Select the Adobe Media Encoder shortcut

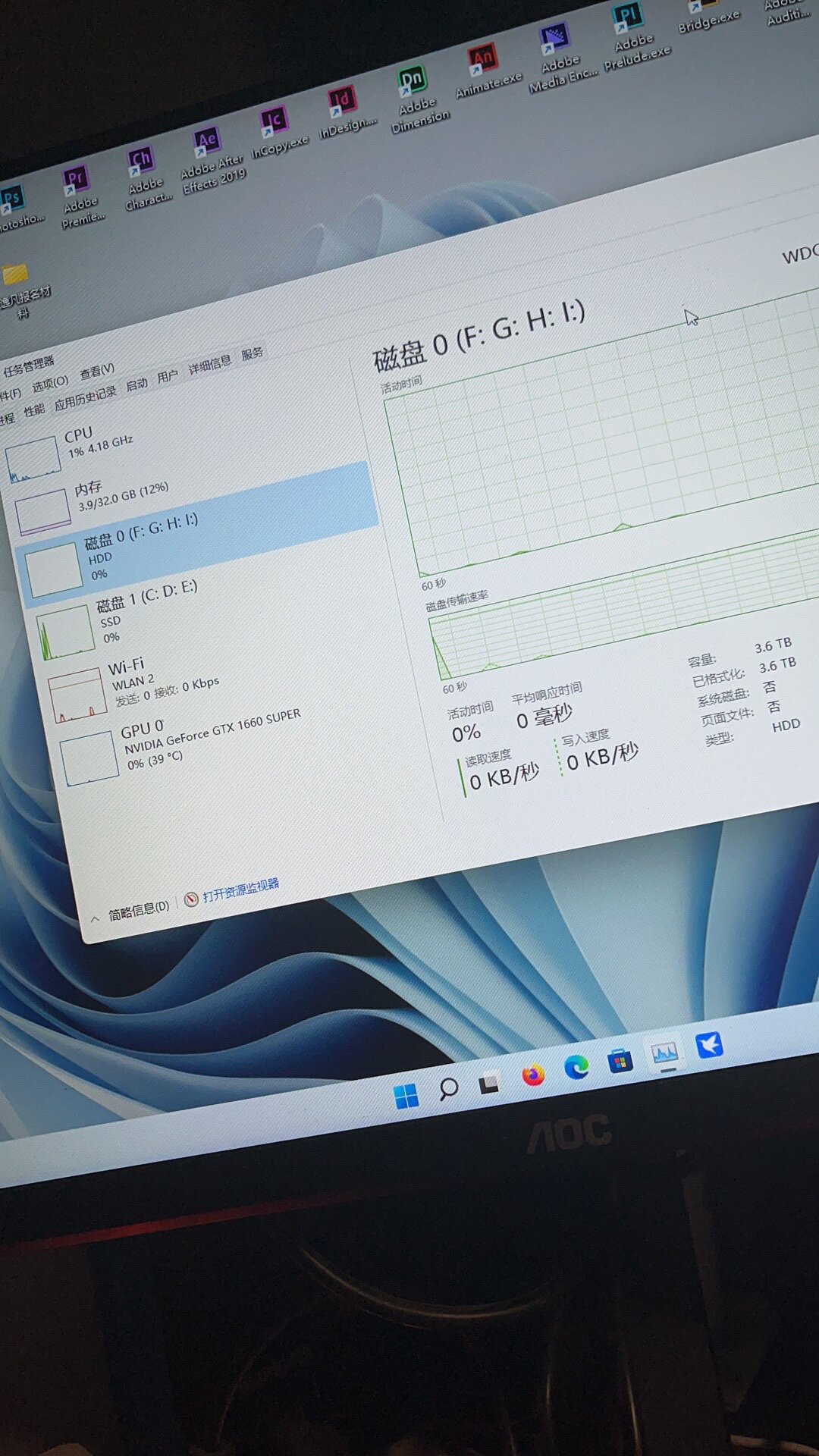click(560, 58)
